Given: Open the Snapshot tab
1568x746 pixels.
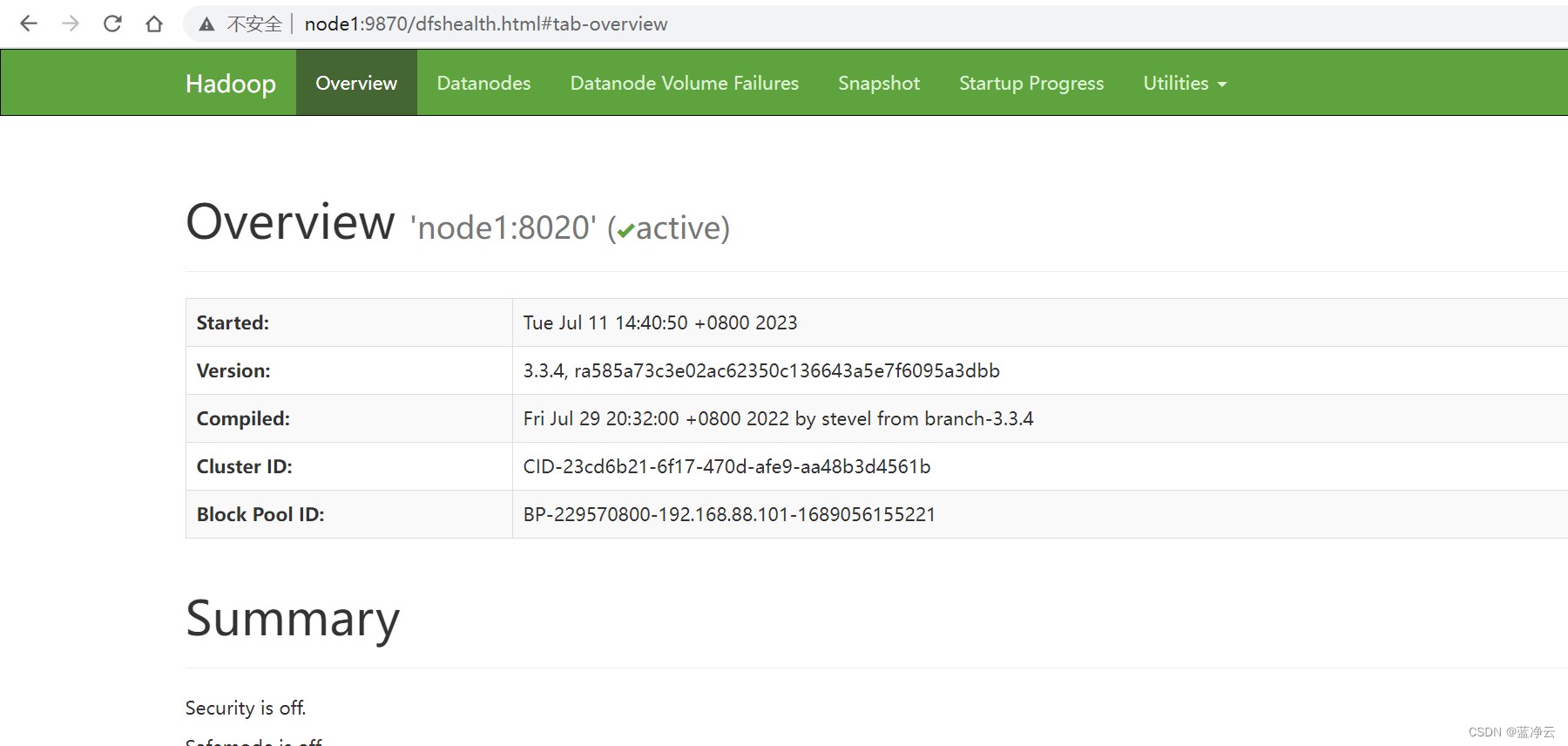Looking at the screenshot, I should pos(879,83).
